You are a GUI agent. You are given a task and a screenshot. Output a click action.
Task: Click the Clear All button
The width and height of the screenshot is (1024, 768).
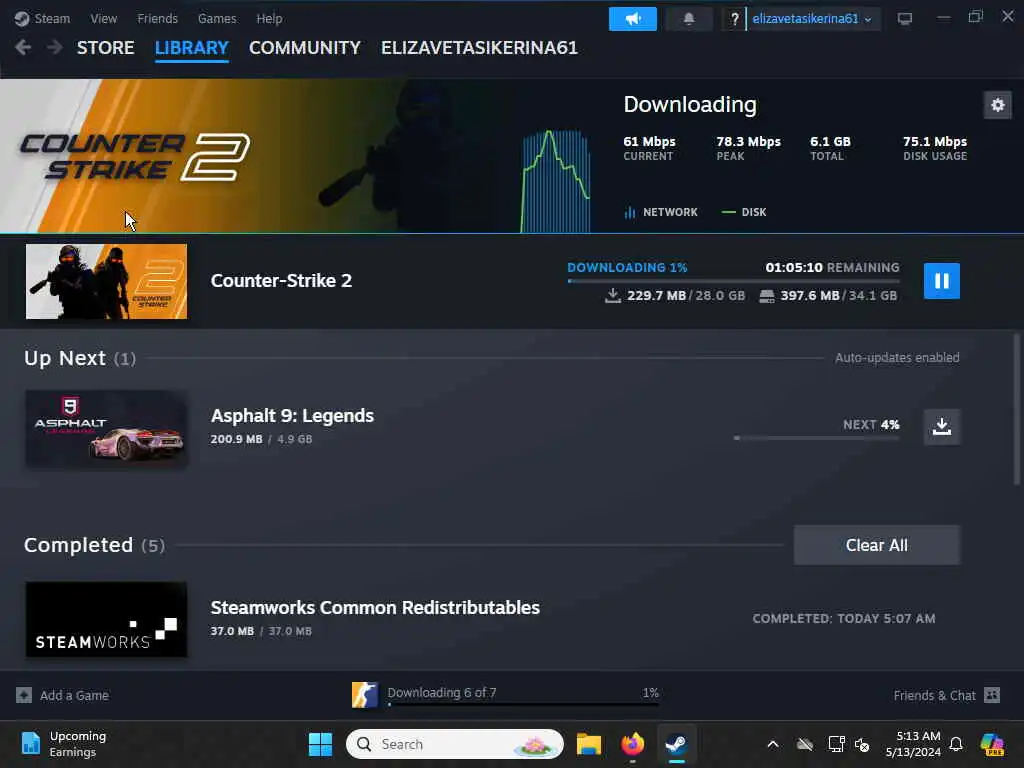pyautogui.click(x=876, y=545)
